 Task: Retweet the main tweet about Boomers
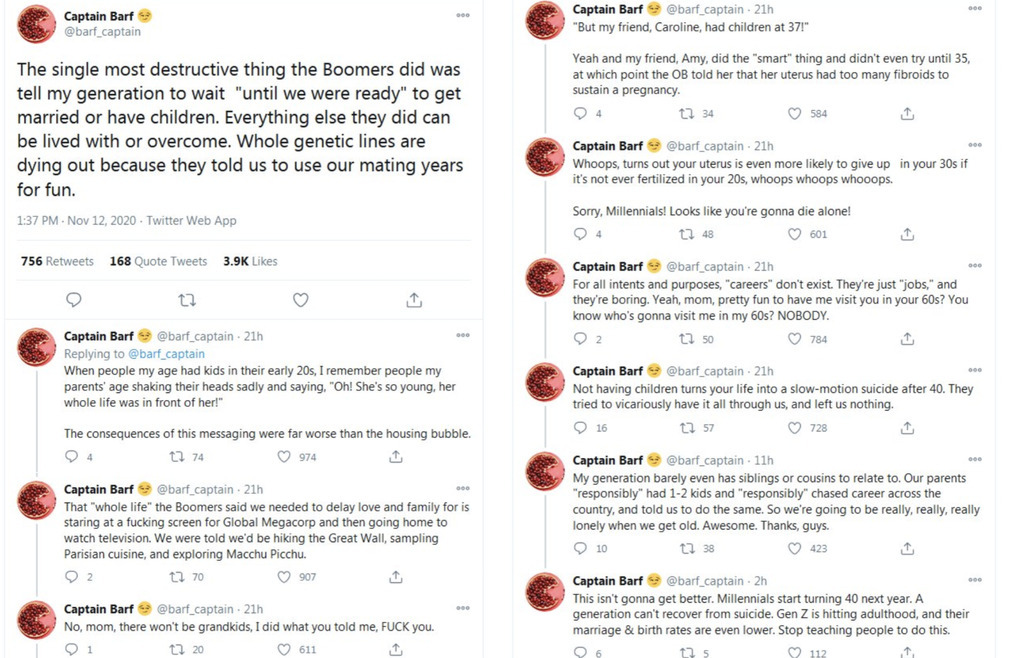click(x=187, y=300)
